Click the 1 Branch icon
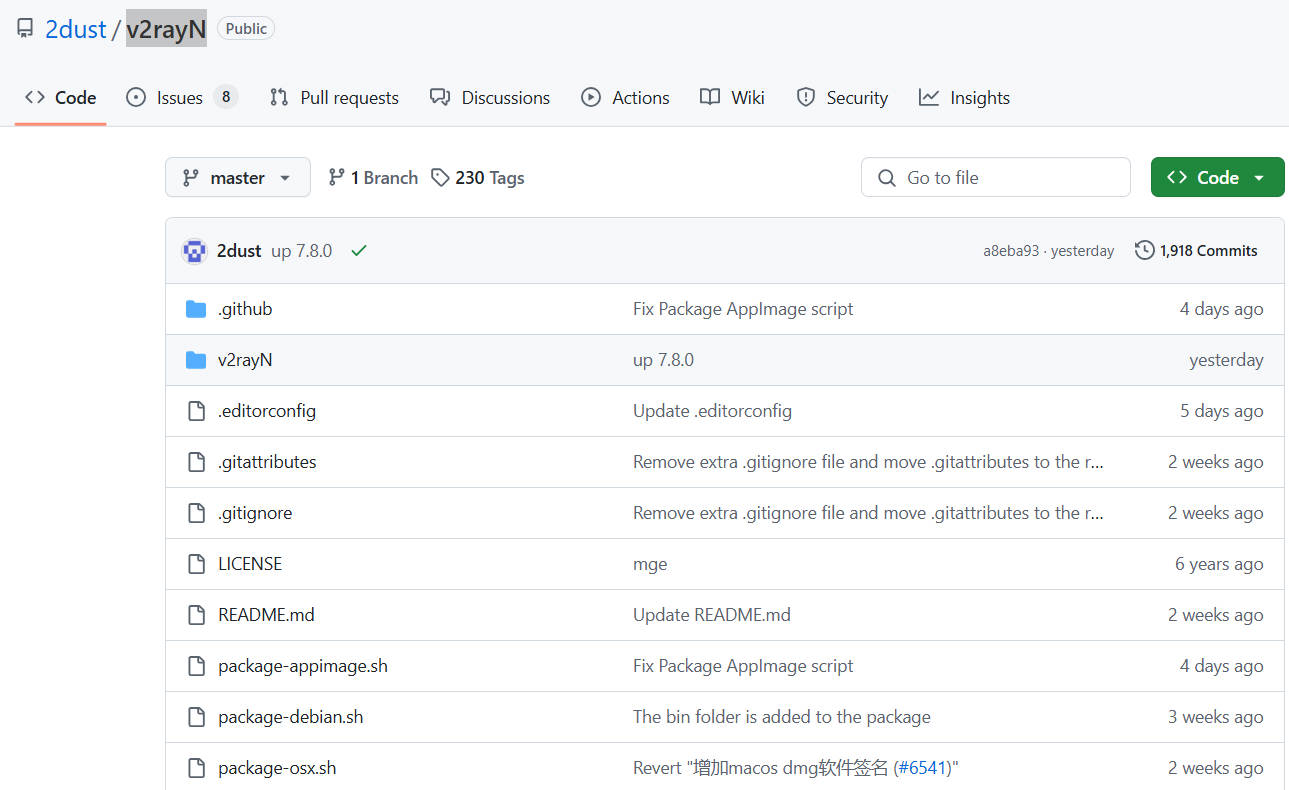Image resolution: width=1289 pixels, height=790 pixels. (337, 178)
